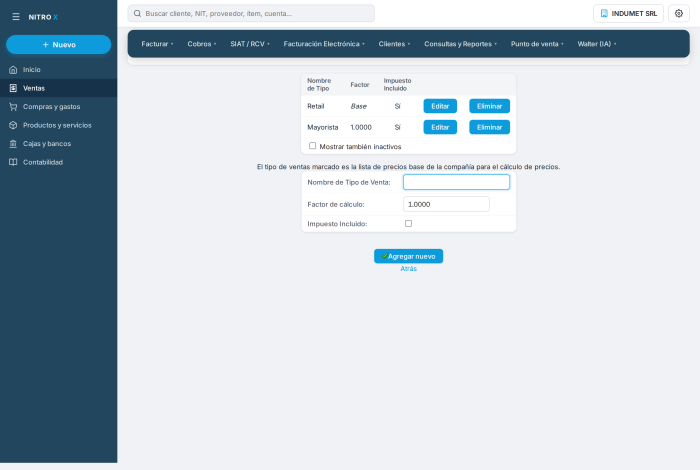Viewport: 700px width, 470px height.
Task: Enable Mostrar también inactivos checkbox
Action: (x=312, y=146)
